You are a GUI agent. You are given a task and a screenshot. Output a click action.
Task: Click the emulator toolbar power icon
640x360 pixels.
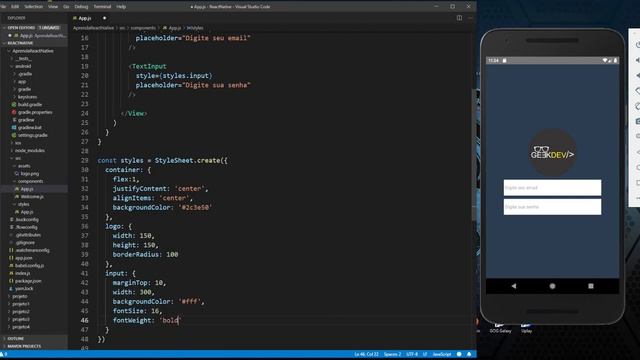point(637,45)
